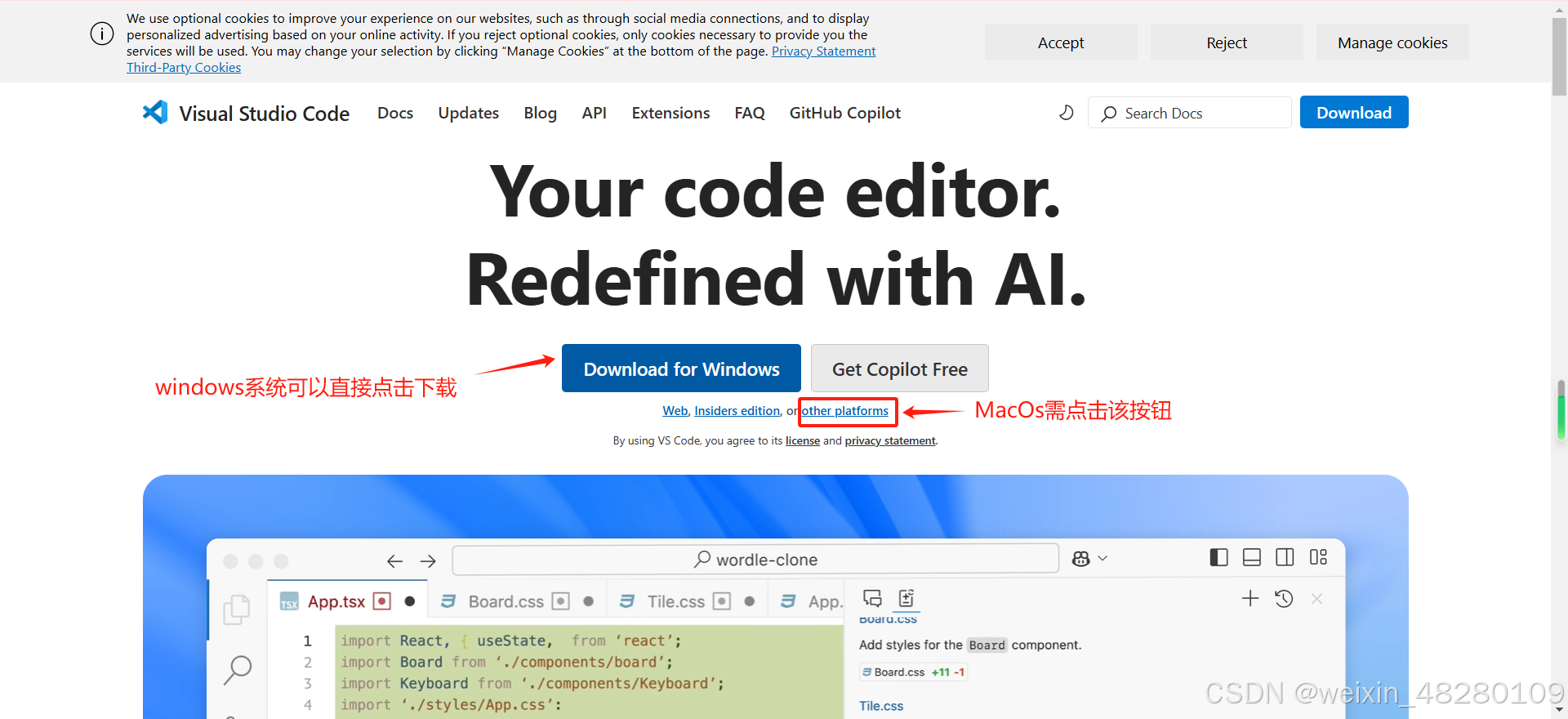This screenshot has width=1568, height=719.
Task: Close the Copilot chat panel with X
Action: pyautogui.click(x=1316, y=599)
